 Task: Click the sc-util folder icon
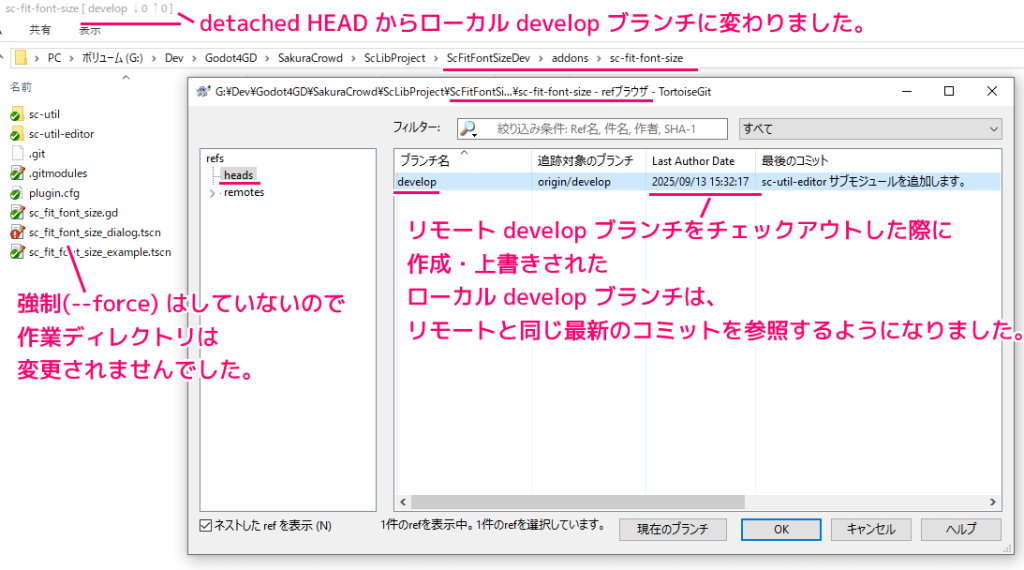click(16, 115)
